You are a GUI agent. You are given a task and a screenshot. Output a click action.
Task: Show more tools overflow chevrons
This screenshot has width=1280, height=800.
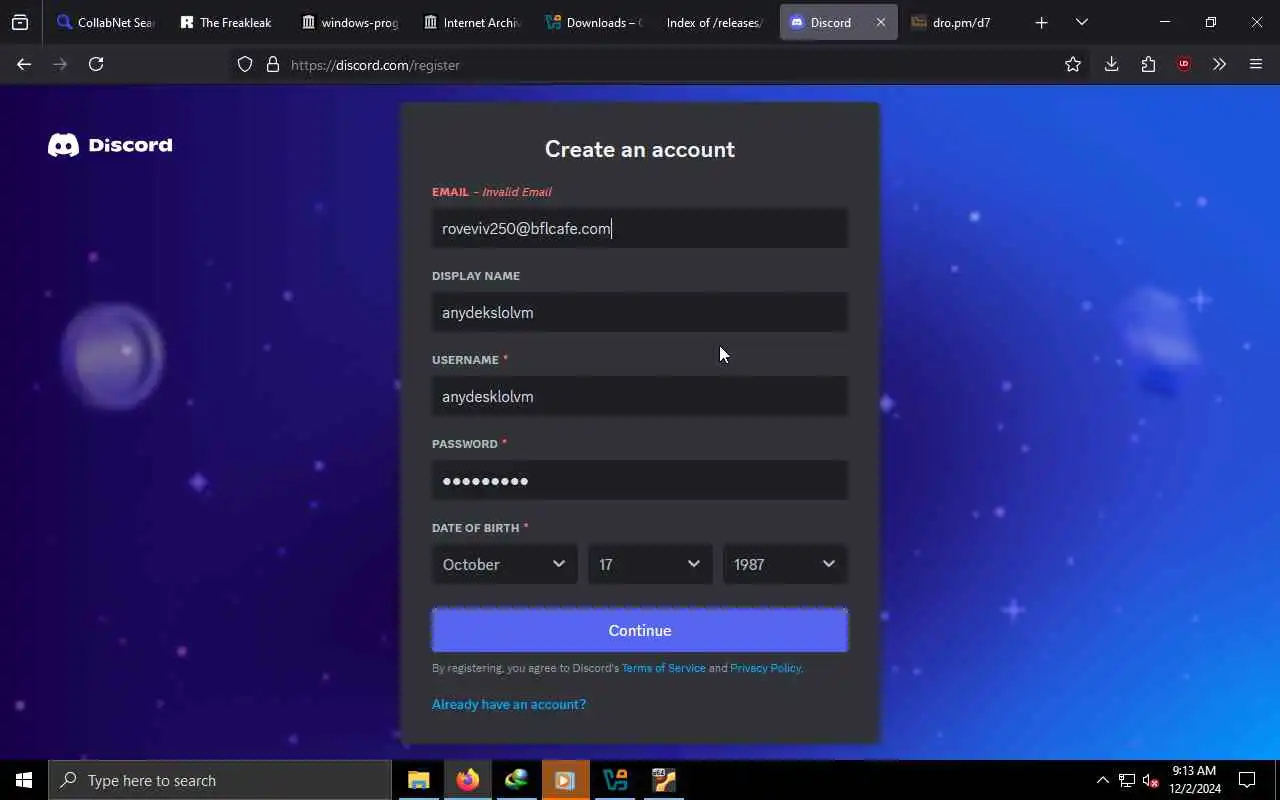pos(1219,64)
